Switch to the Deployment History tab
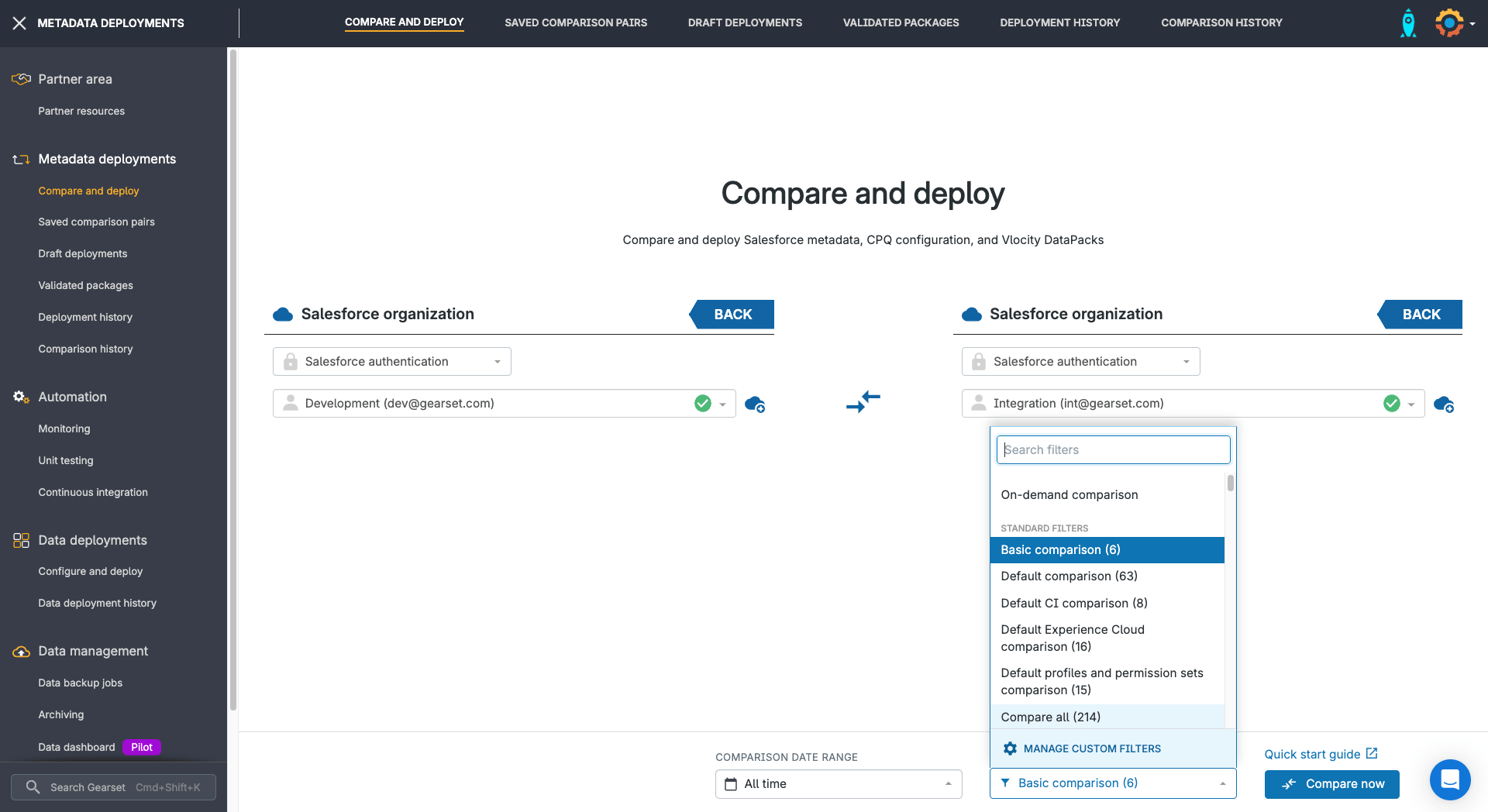The image size is (1488, 812). pyautogui.click(x=1059, y=22)
